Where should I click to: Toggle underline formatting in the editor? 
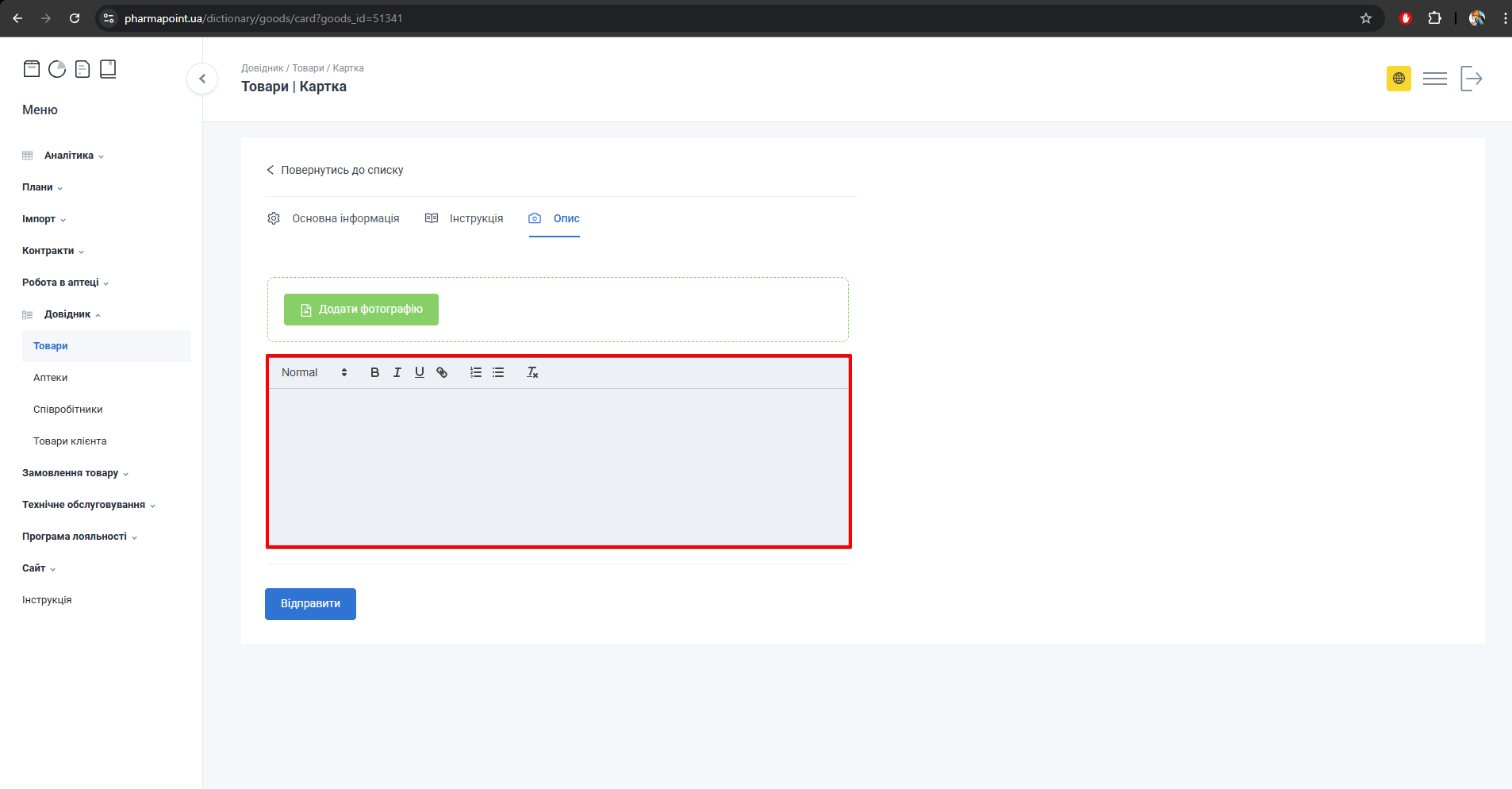point(419,372)
